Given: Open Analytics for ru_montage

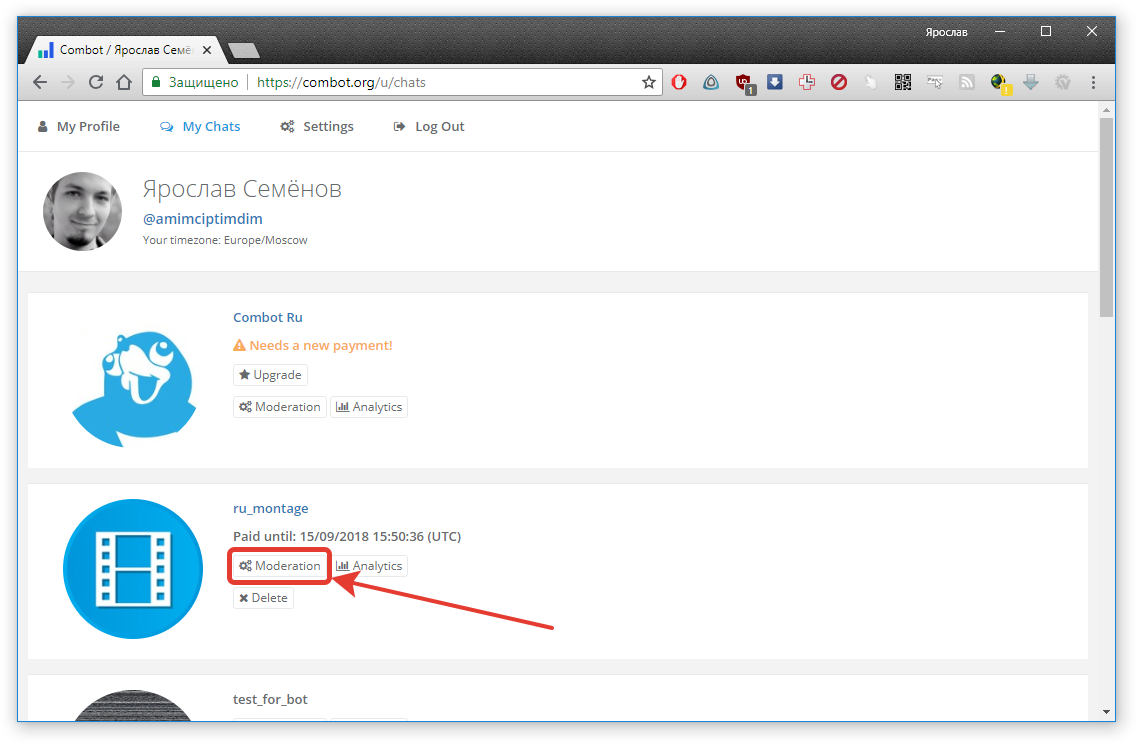Looking at the screenshot, I should [x=369, y=566].
